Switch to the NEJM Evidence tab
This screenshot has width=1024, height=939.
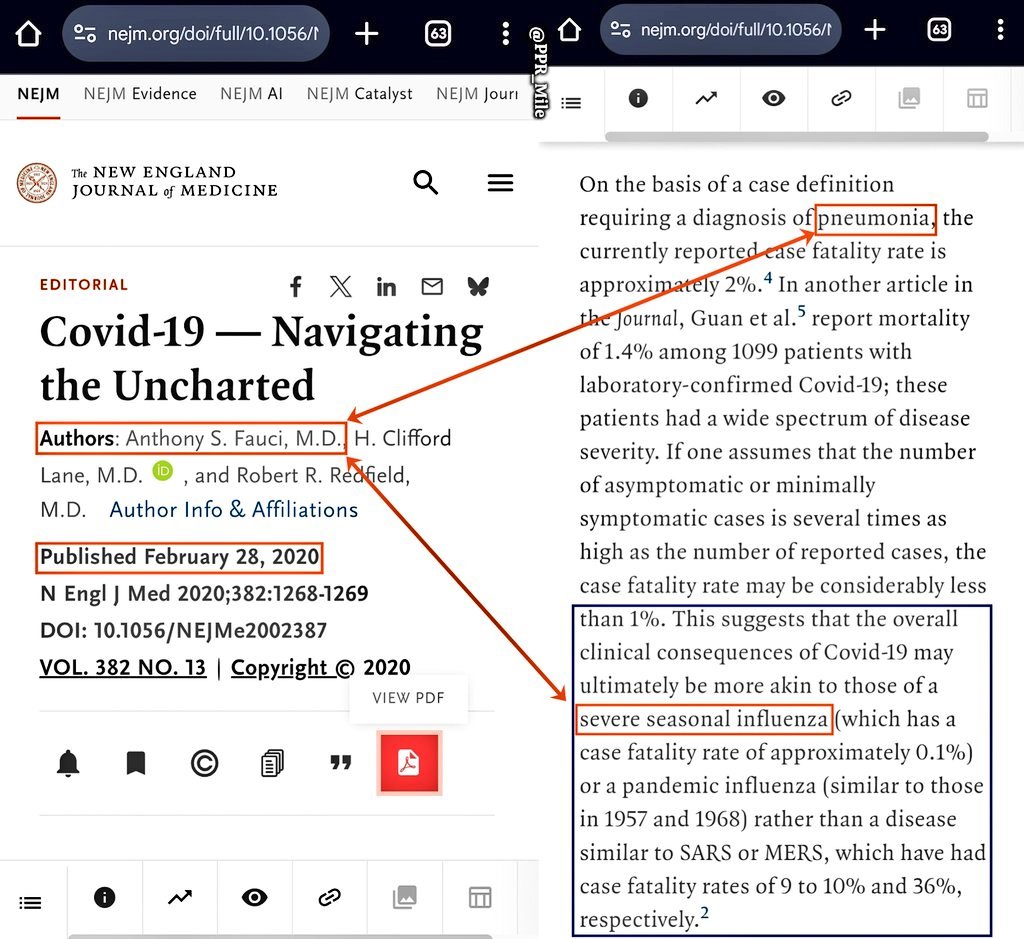tap(140, 94)
